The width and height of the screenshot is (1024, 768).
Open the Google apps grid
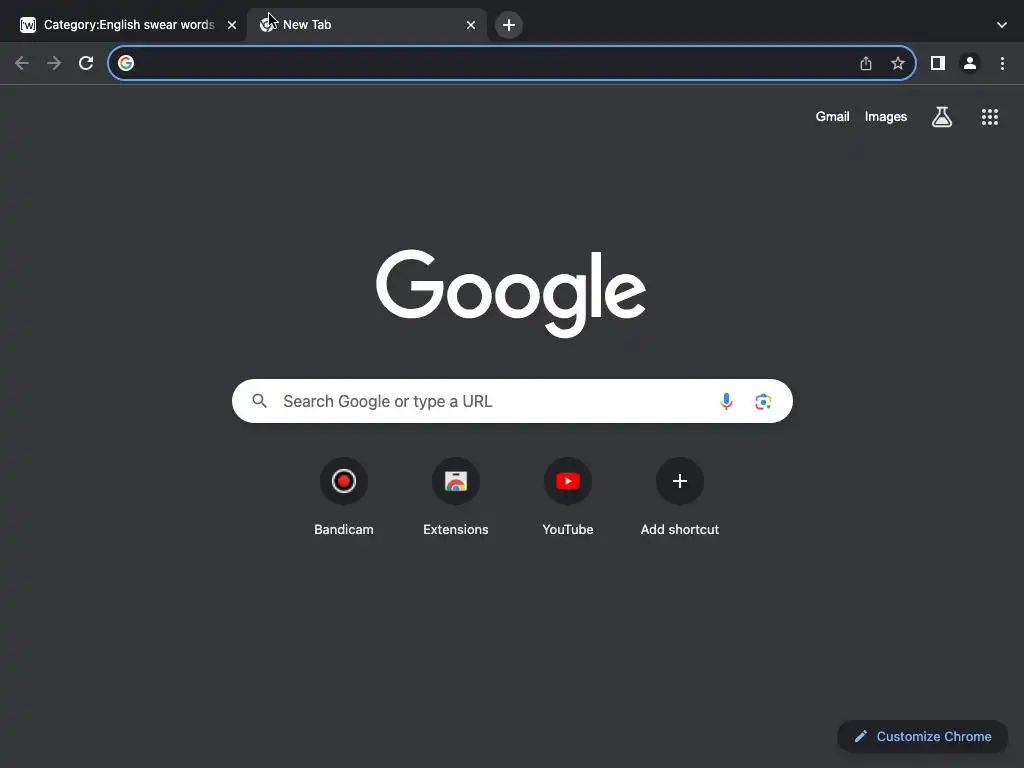click(x=990, y=117)
